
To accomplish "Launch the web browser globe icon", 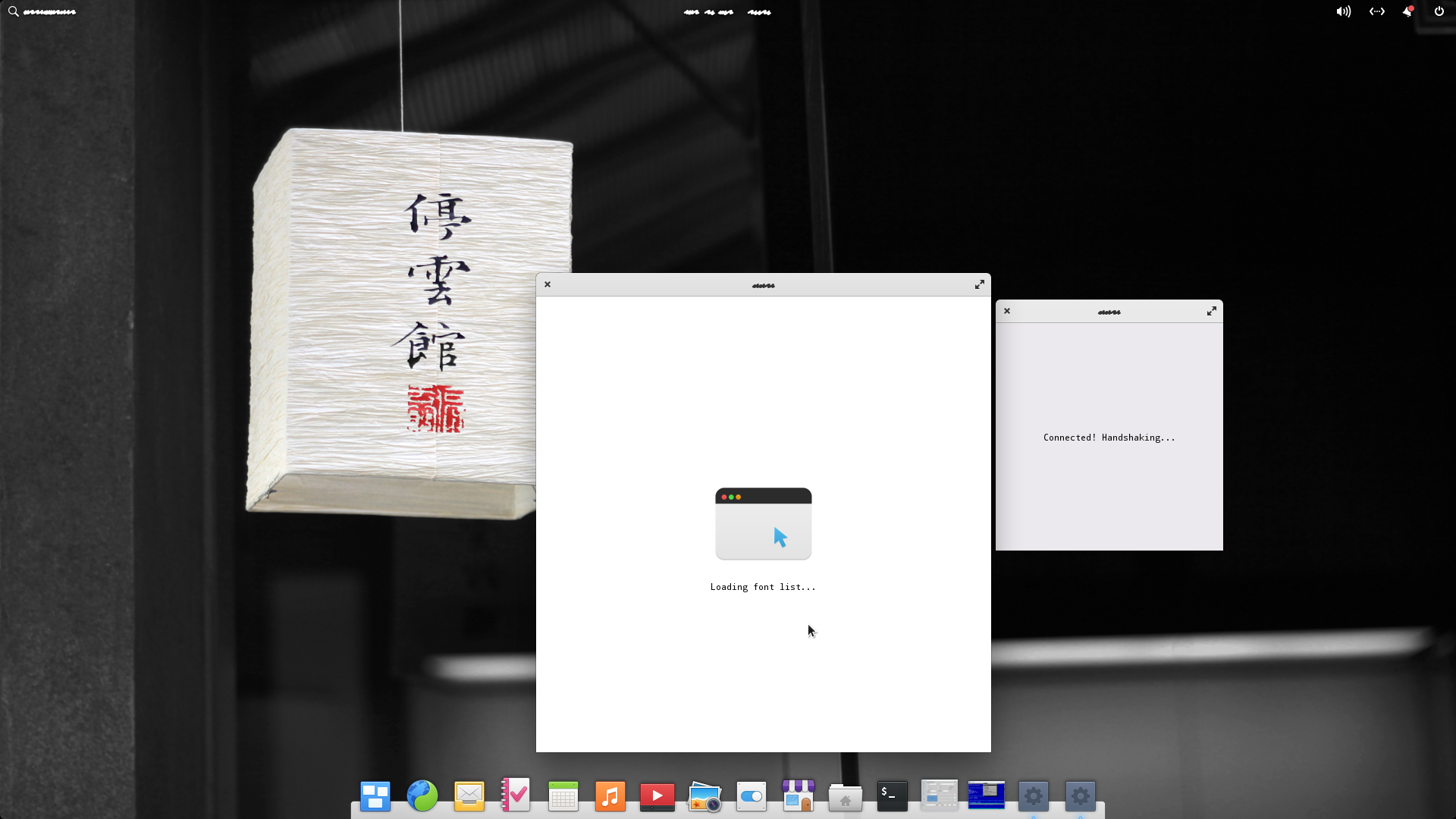I will [x=422, y=796].
